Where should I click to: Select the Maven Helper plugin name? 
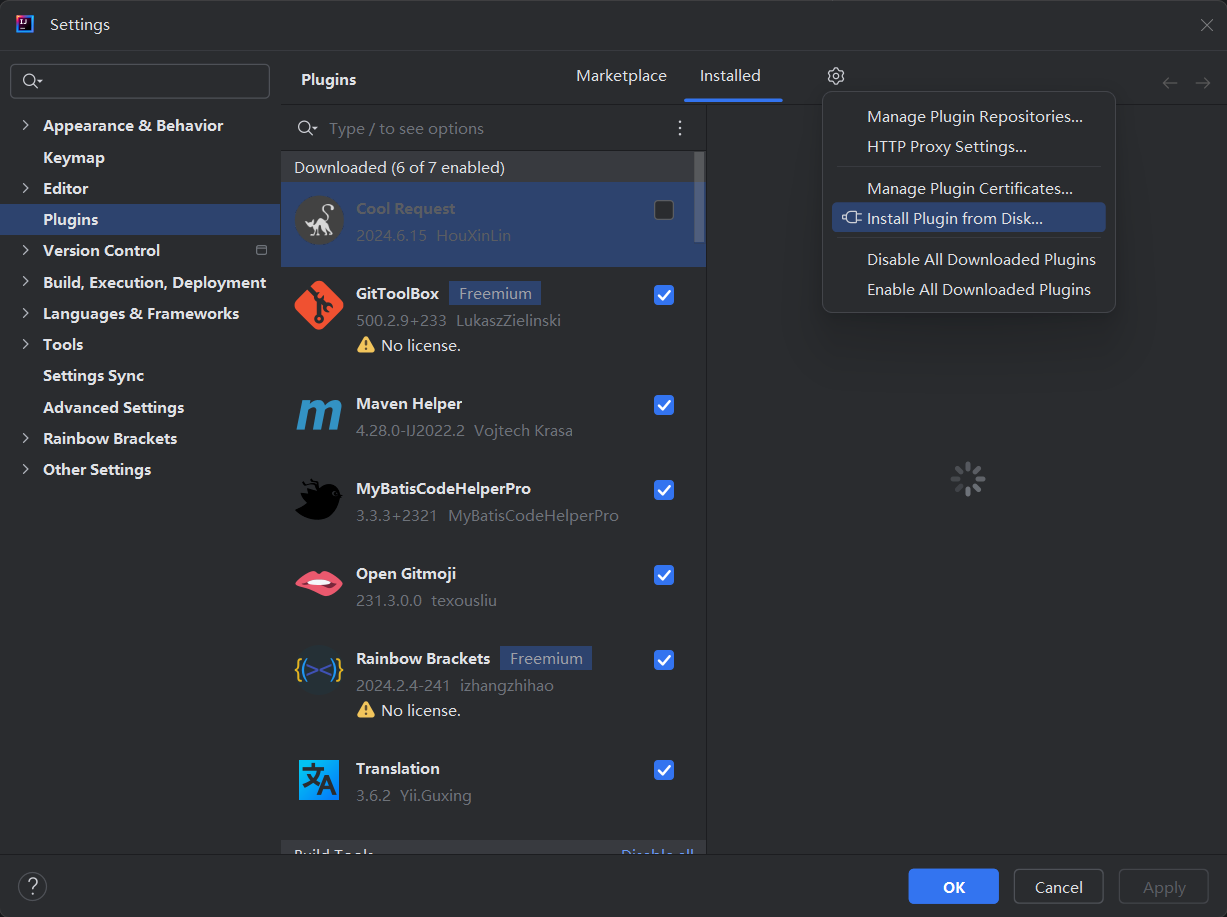tap(409, 403)
